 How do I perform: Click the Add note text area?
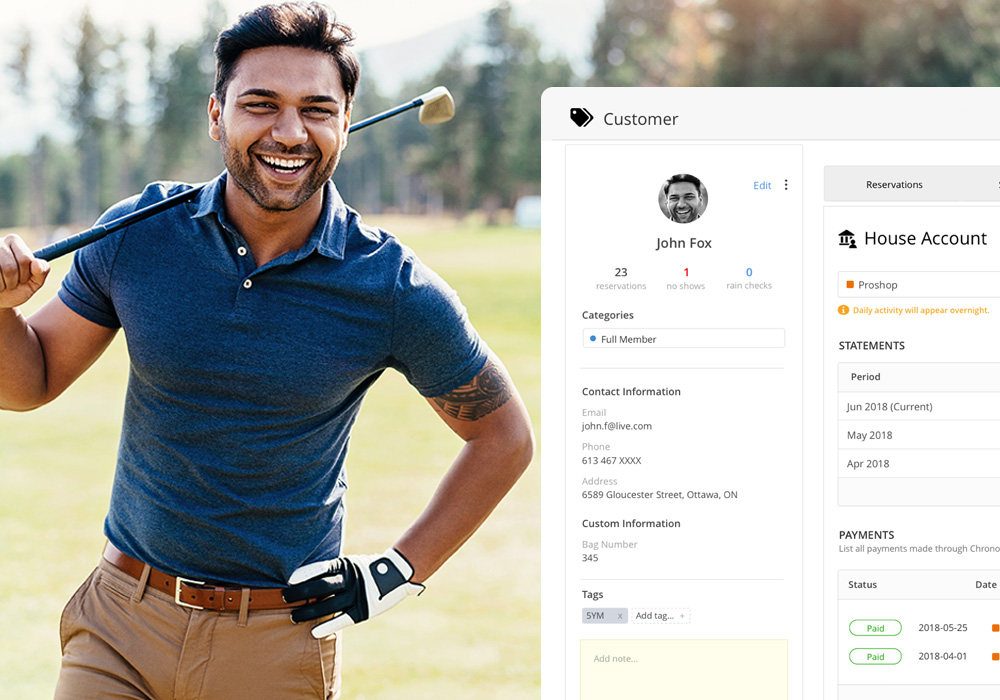tap(684, 669)
